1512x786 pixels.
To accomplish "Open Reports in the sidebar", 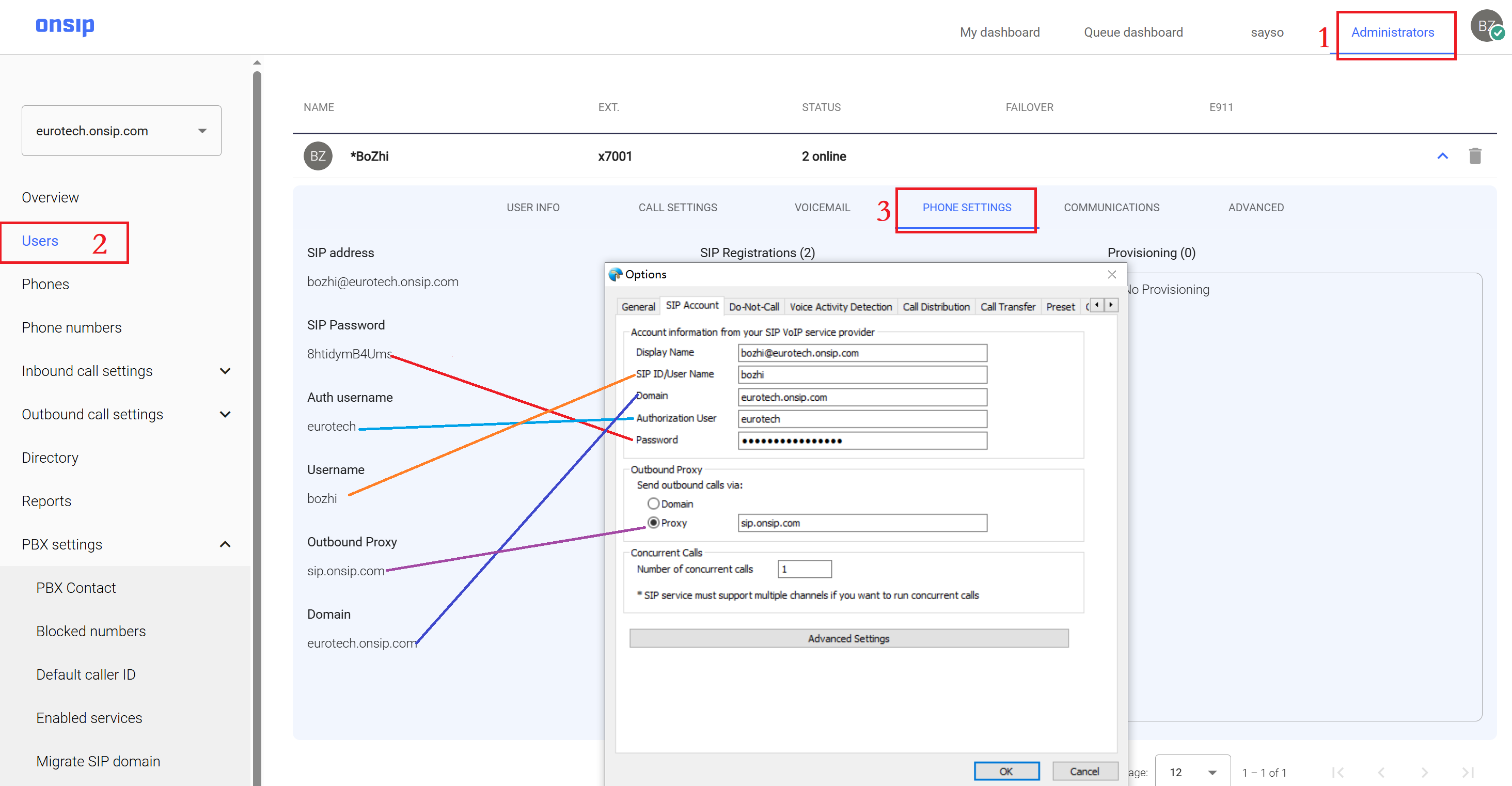I will pos(46,501).
